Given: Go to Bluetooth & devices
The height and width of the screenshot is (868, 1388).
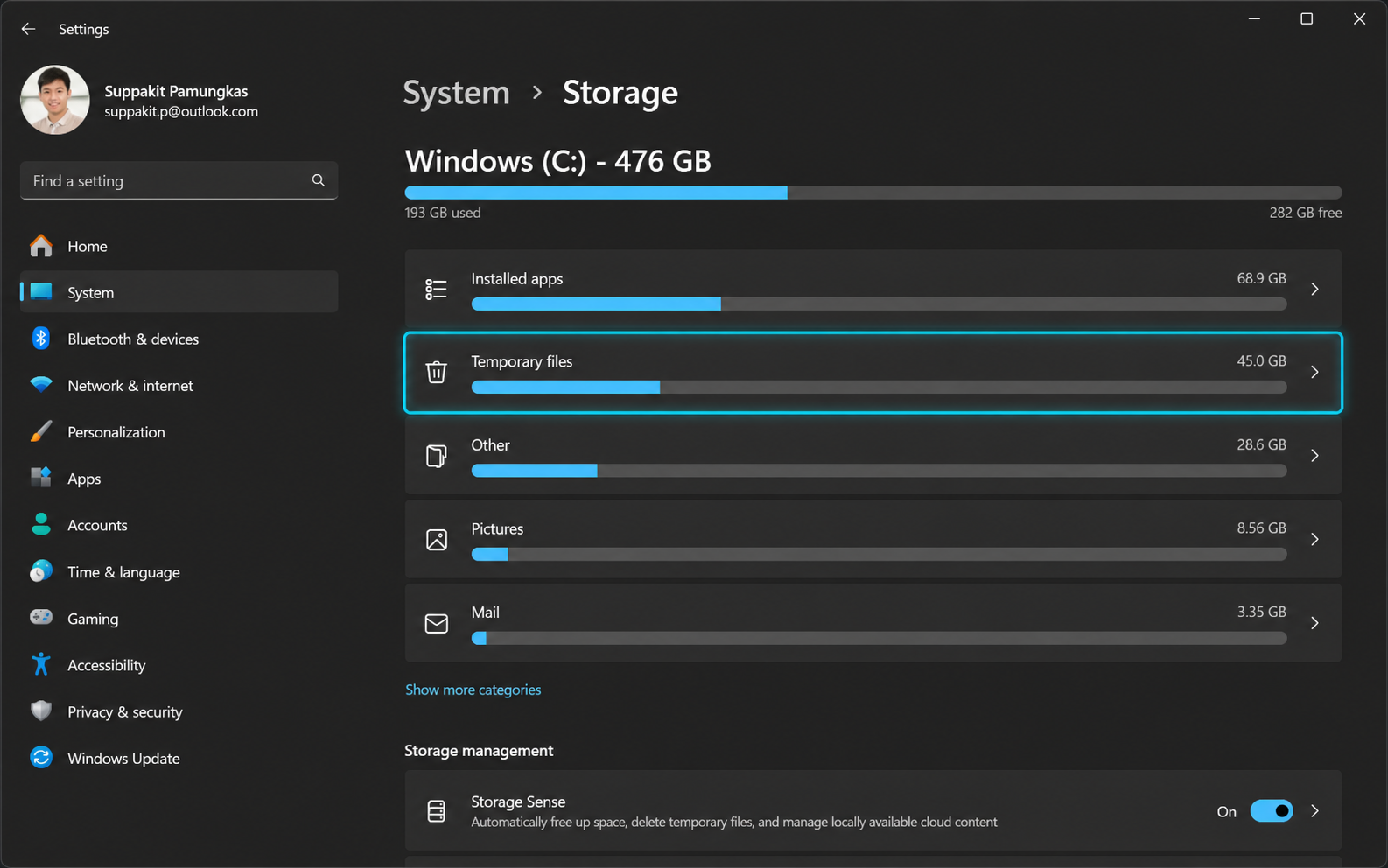Looking at the screenshot, I should 179,339.
